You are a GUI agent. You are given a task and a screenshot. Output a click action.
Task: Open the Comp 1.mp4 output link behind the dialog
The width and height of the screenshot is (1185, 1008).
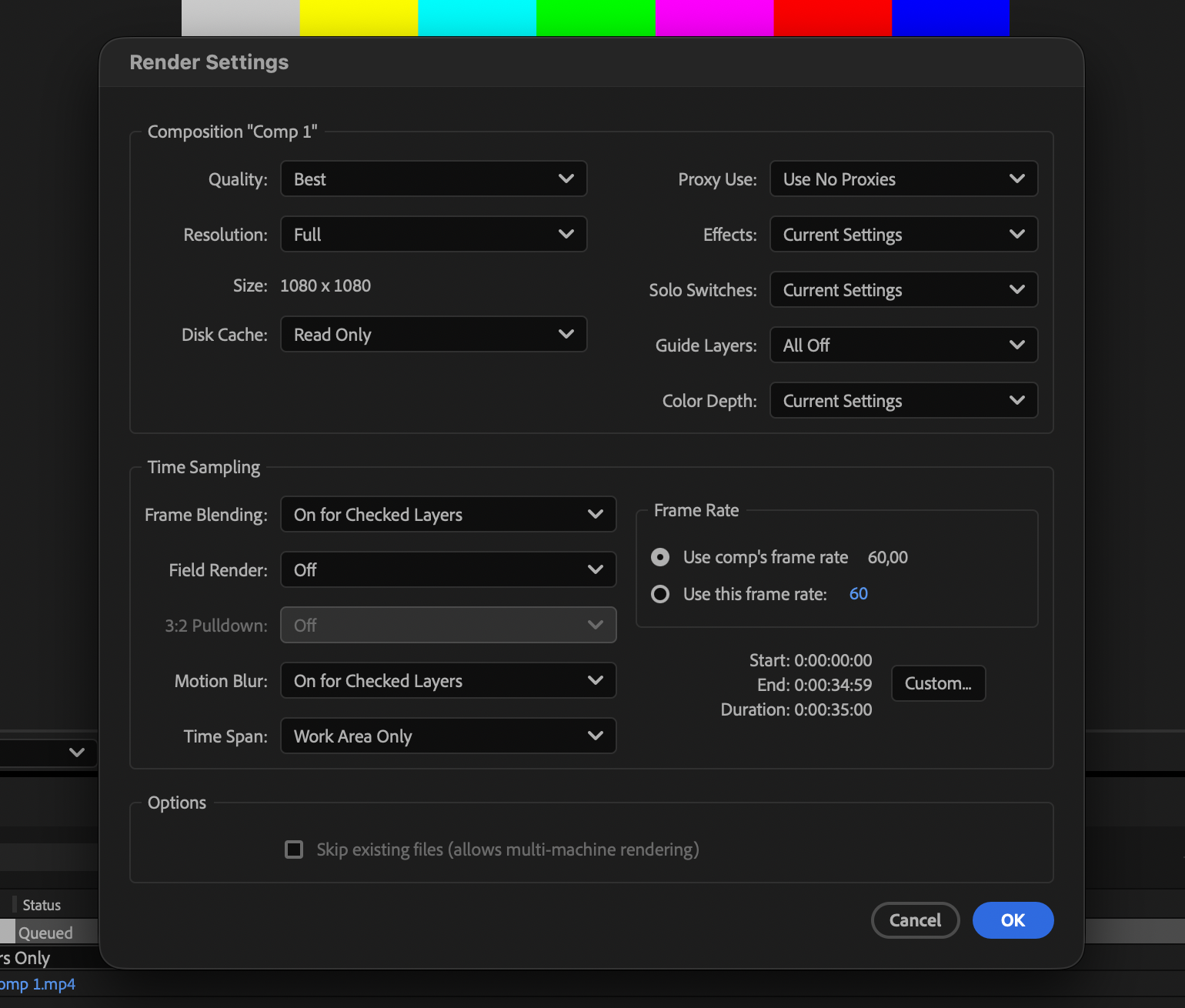[x=38, y=984]
